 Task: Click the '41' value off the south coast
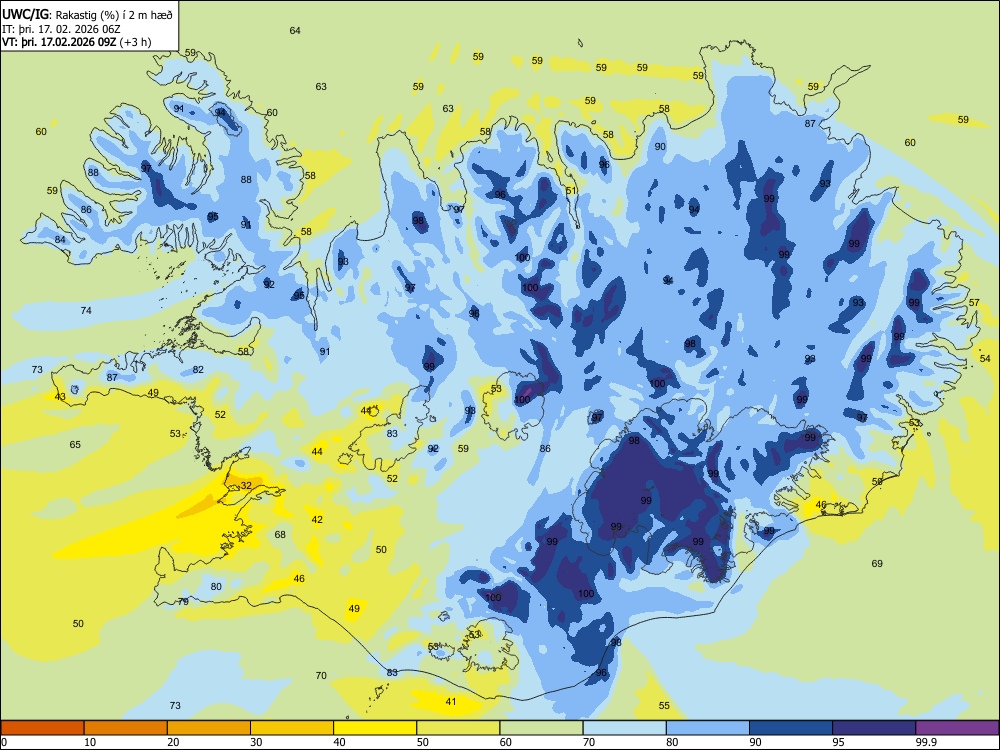click(x=451, y=702)
